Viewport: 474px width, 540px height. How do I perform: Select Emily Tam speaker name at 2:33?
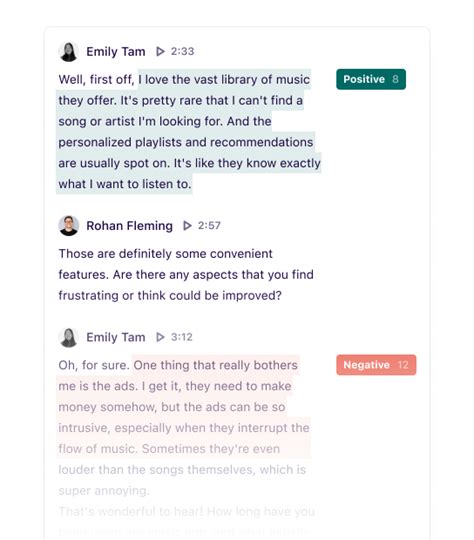(116, 52)
